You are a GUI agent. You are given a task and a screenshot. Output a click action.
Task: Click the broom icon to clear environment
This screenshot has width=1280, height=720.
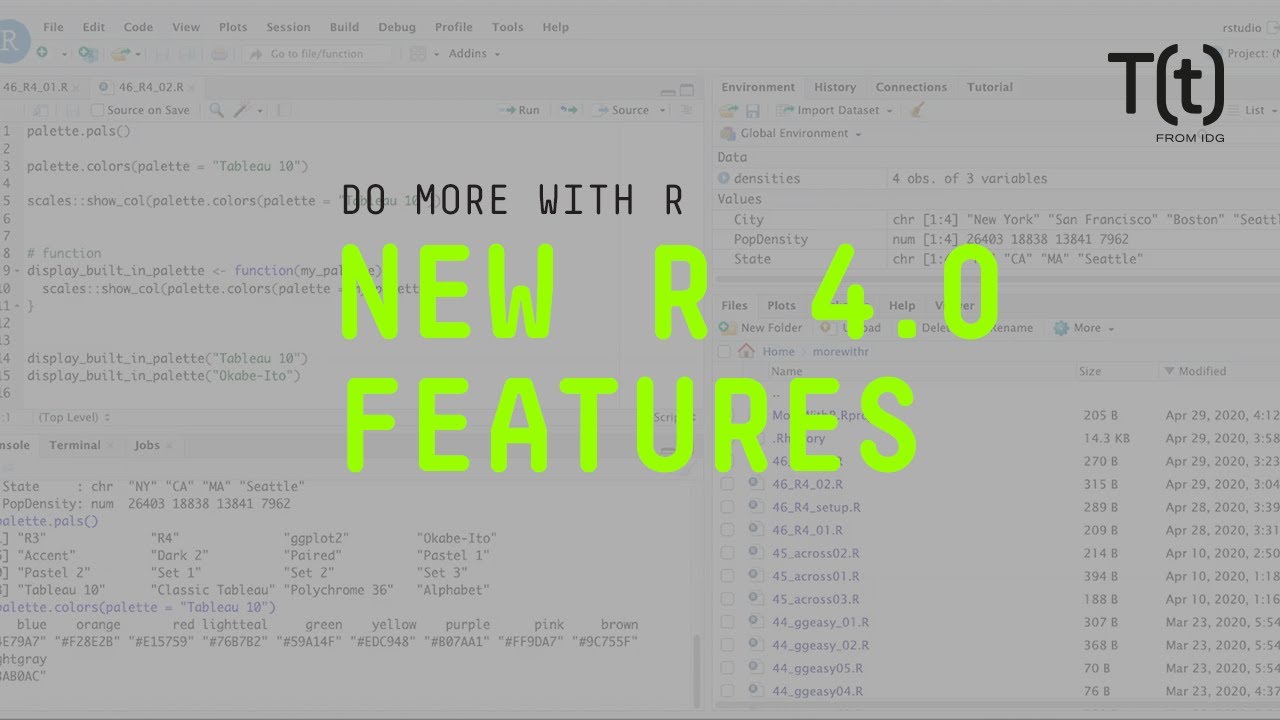918,110
